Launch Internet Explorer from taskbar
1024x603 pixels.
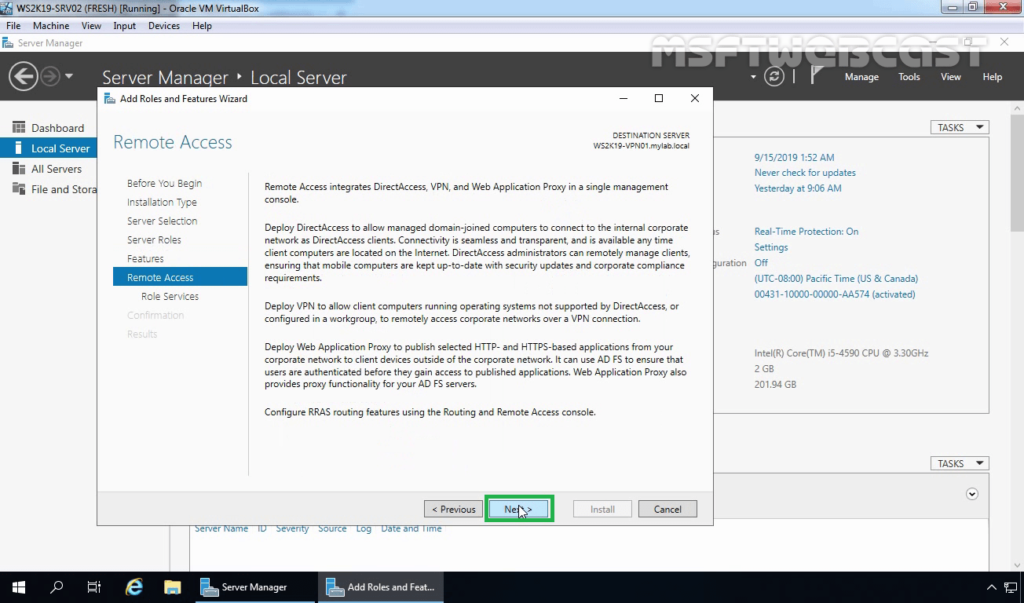coord(134,587)
